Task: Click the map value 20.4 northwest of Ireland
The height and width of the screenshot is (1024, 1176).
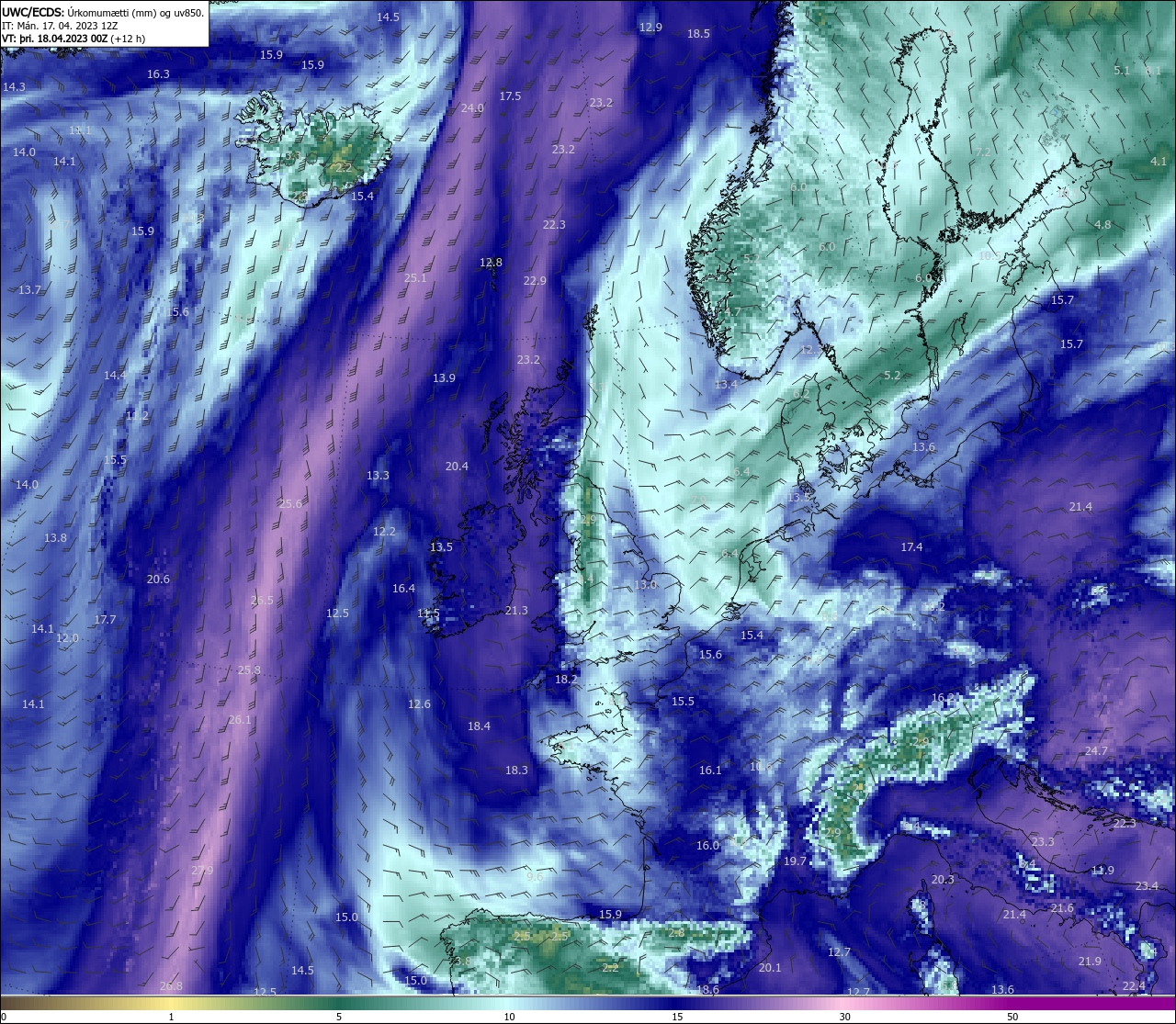Action: tap(457, 467)
